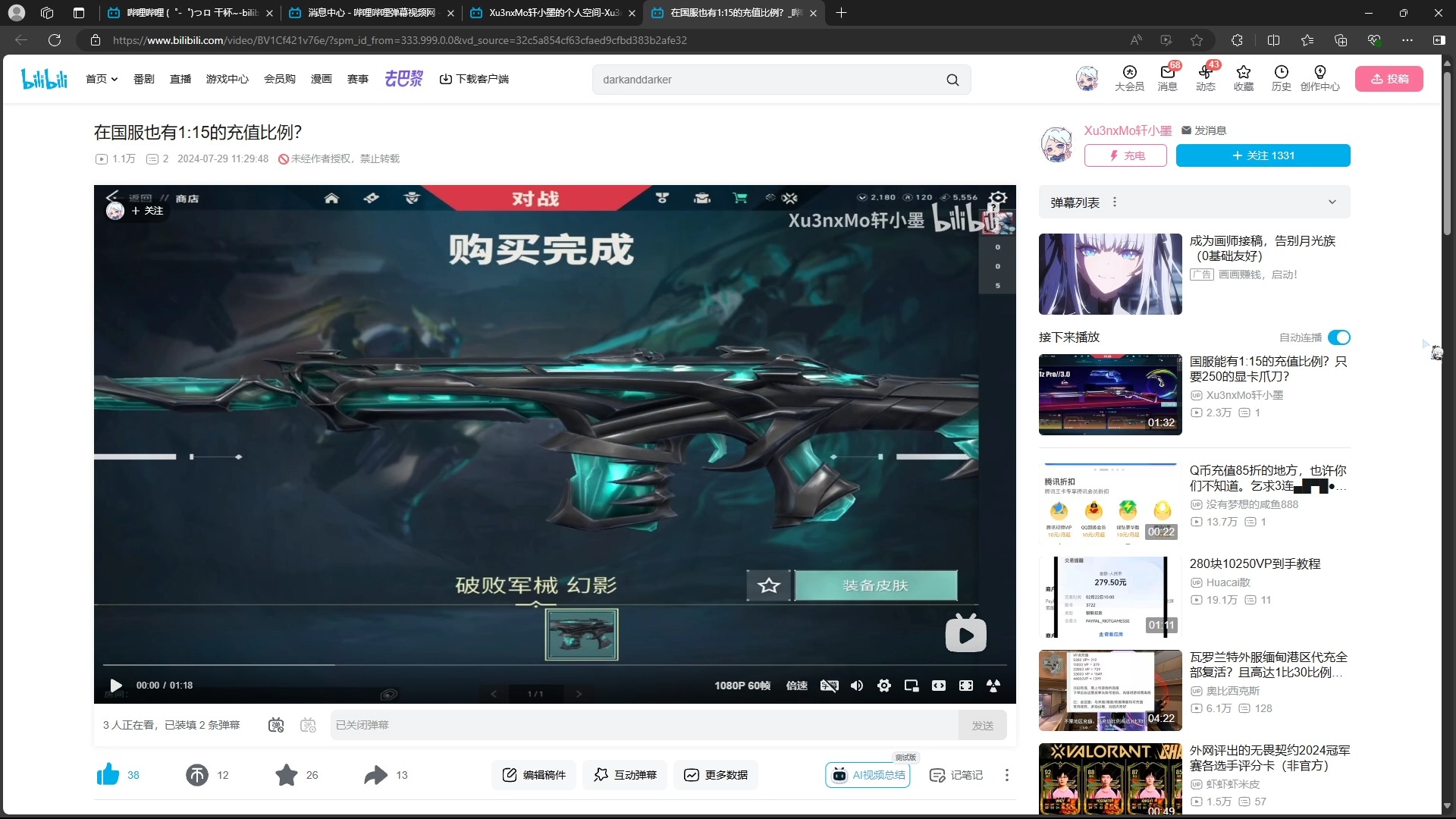The image size is (1456, 819).
Task: Open 游戏中心 navigation item
Action: 227,79
